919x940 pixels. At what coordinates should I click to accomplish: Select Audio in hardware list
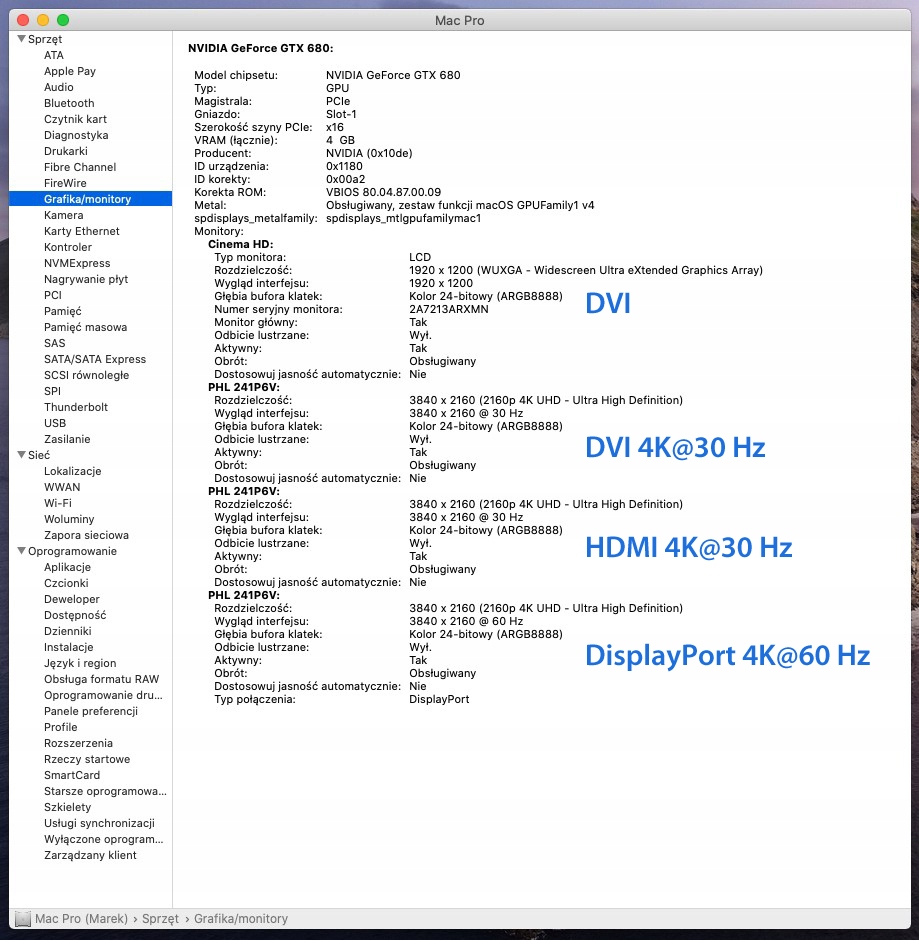coord(59,87)
